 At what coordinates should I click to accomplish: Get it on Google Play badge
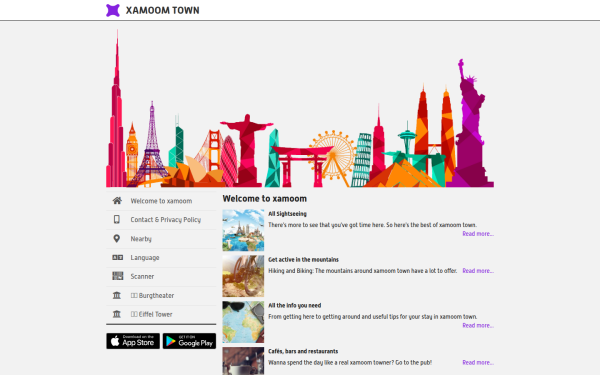pyautogui.click(x=189, y=341)
